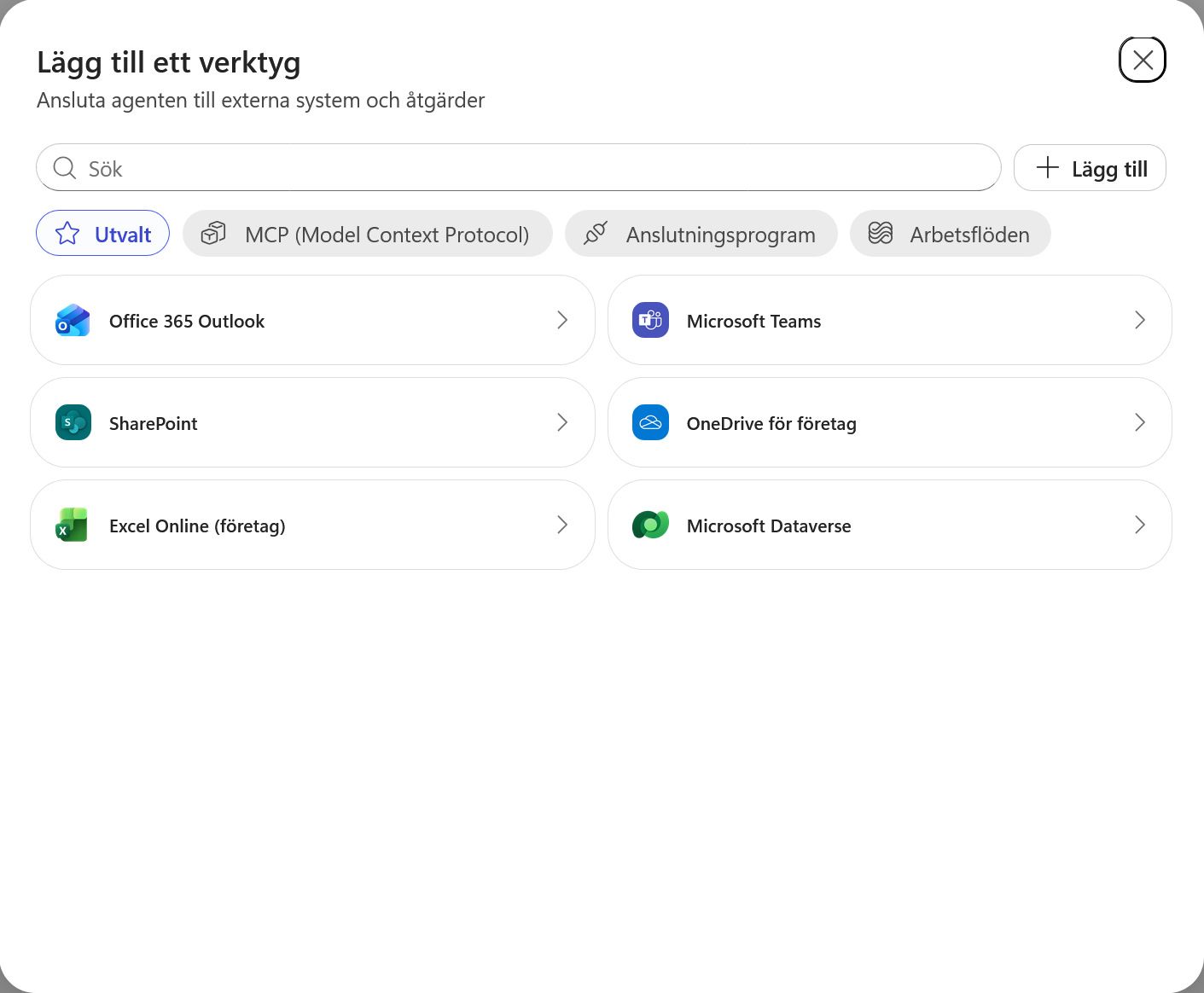Image resolution: width=1204 pixels, height=993 pixels.
Task: Select the Utvalt filter tab
Action: [102, 233]
